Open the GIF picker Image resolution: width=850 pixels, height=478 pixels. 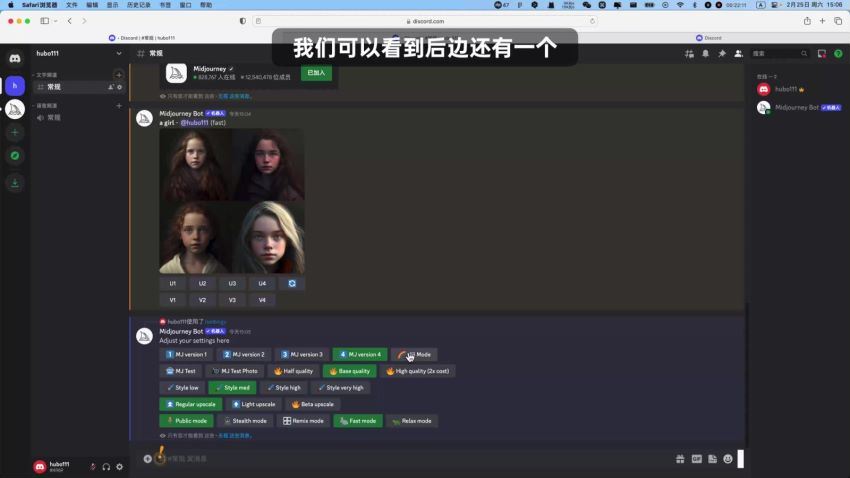tap(696, 459)
